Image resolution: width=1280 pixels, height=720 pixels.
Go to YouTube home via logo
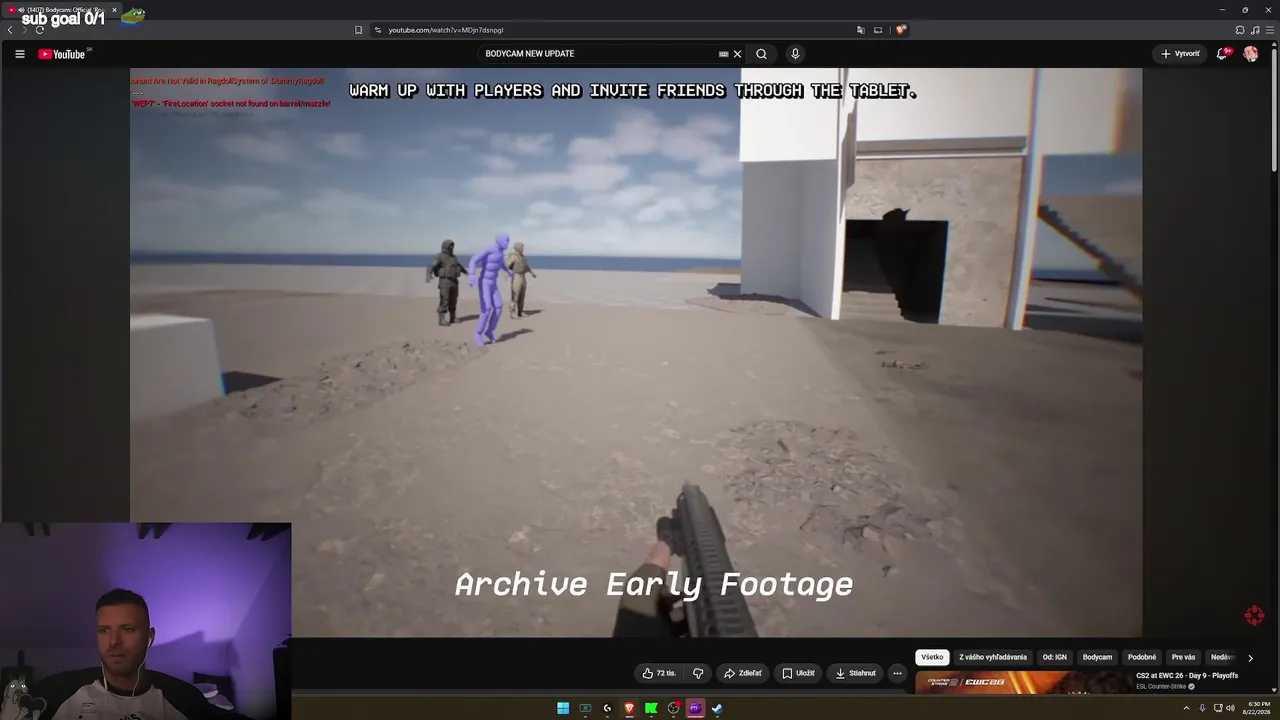62,54
